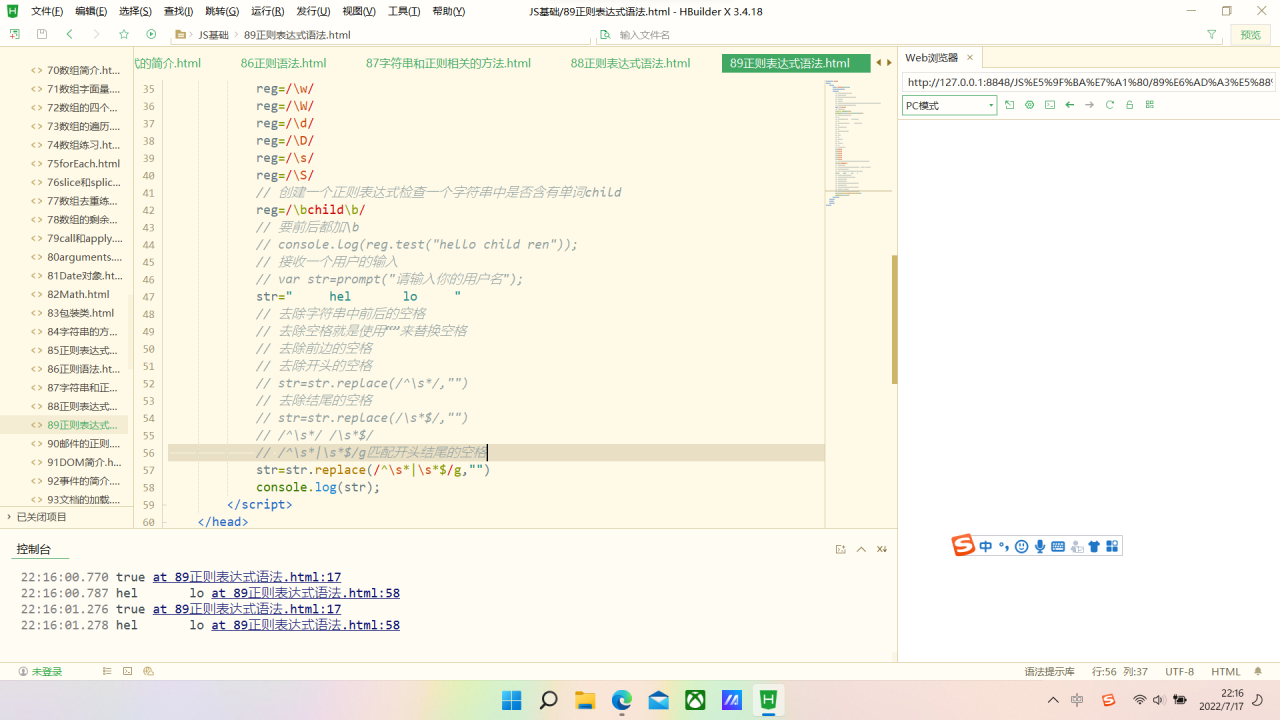1280x720 pixels.
Task: Open the 选择(S) menu
Action: [135, 11]
